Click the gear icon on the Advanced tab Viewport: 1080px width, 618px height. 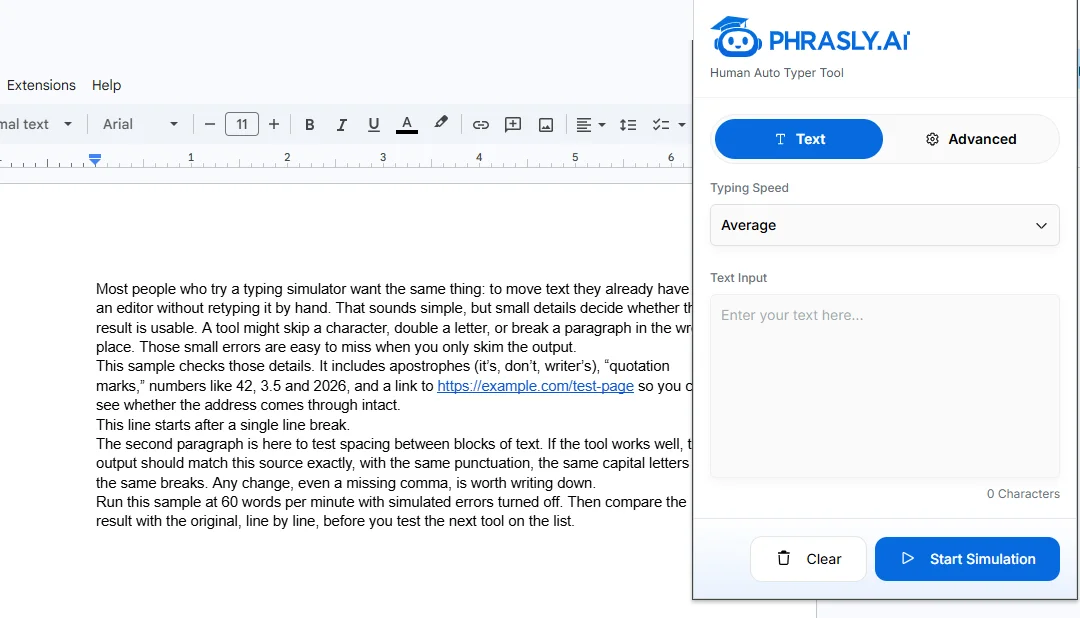point(932,139)
